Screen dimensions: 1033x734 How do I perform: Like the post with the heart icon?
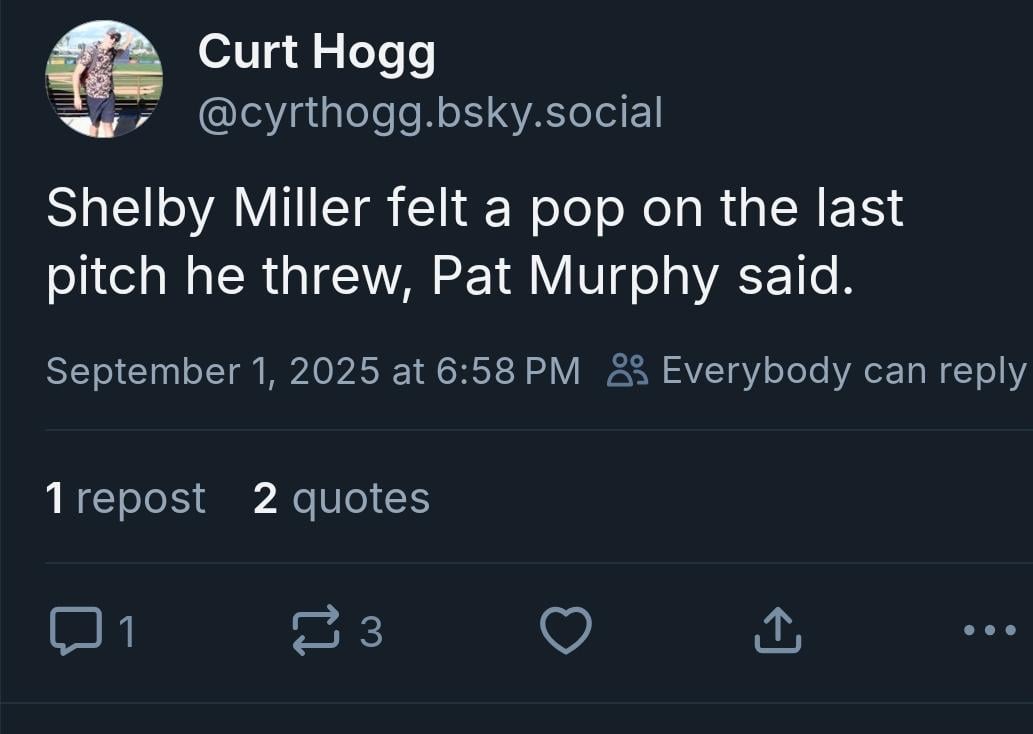coord(565,630)
